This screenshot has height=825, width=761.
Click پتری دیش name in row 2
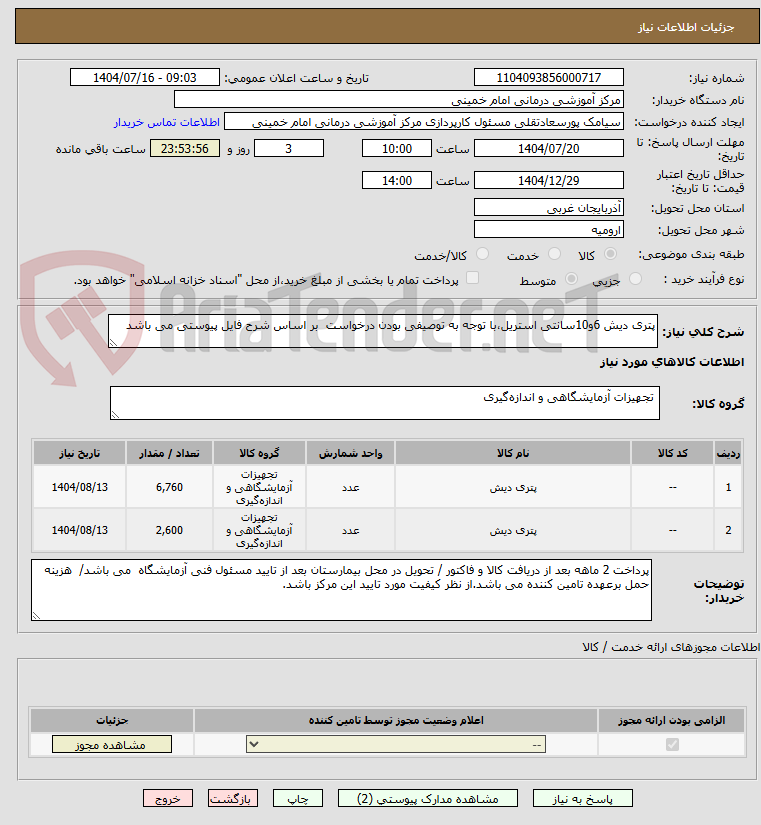click(x=513, y=530)
